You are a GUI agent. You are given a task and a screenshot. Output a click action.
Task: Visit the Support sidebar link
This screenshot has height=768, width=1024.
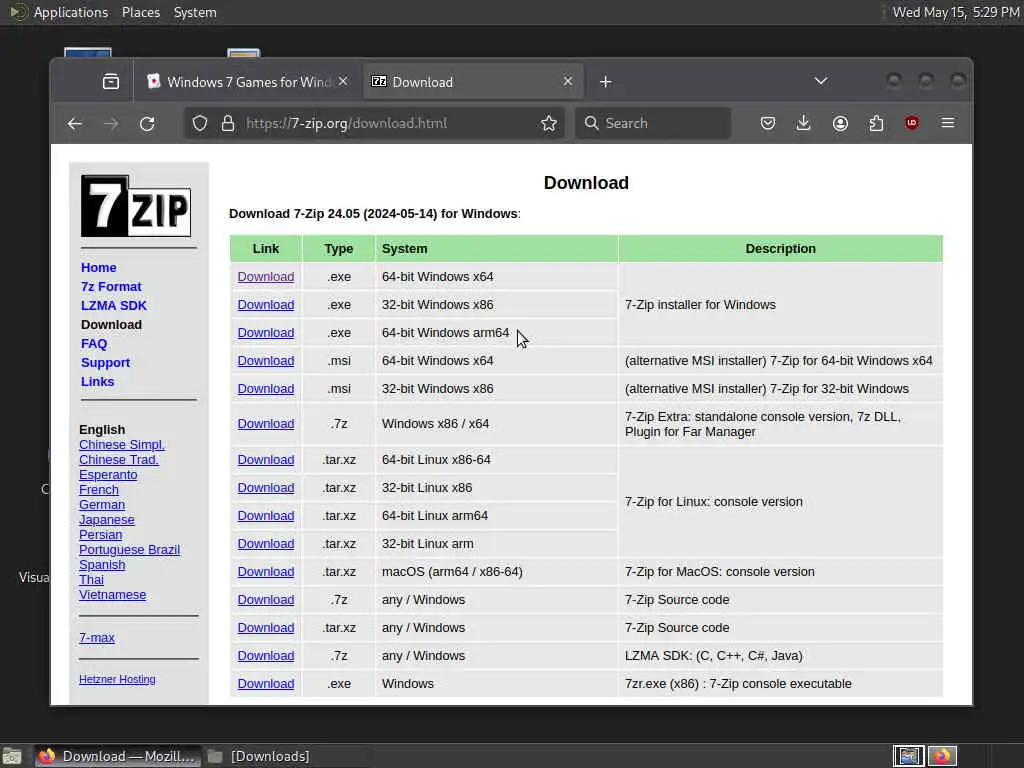[x=105, y=362]
